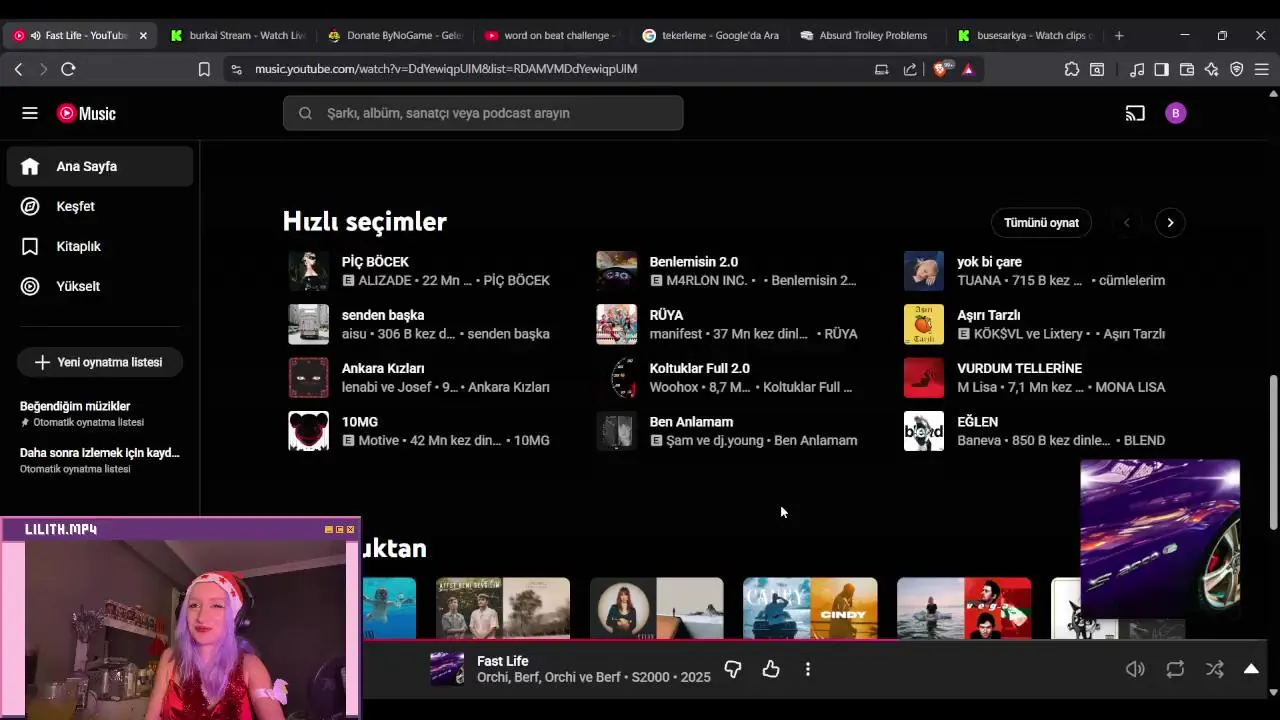Open browser extensions puzzle icon
This screenshot has height=720, width=1280.
(x=1072, y=69)
